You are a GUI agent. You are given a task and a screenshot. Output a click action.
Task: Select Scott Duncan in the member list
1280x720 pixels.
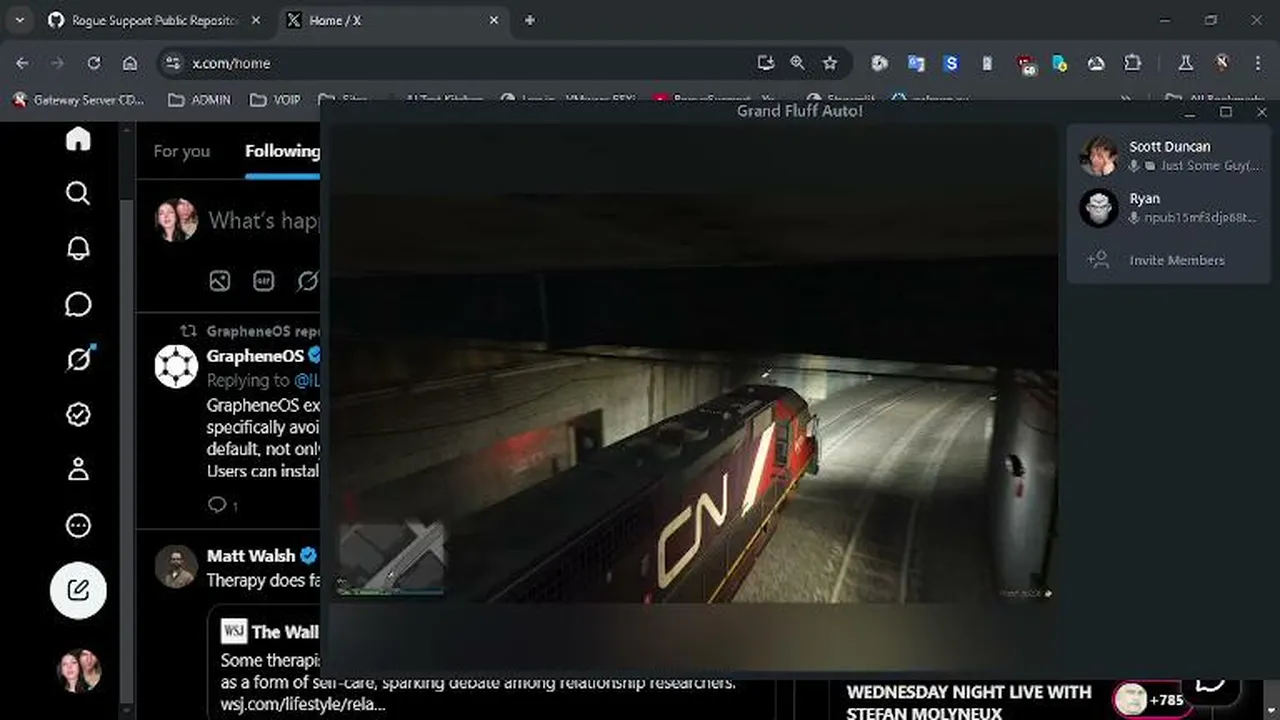pos(1168,155)
